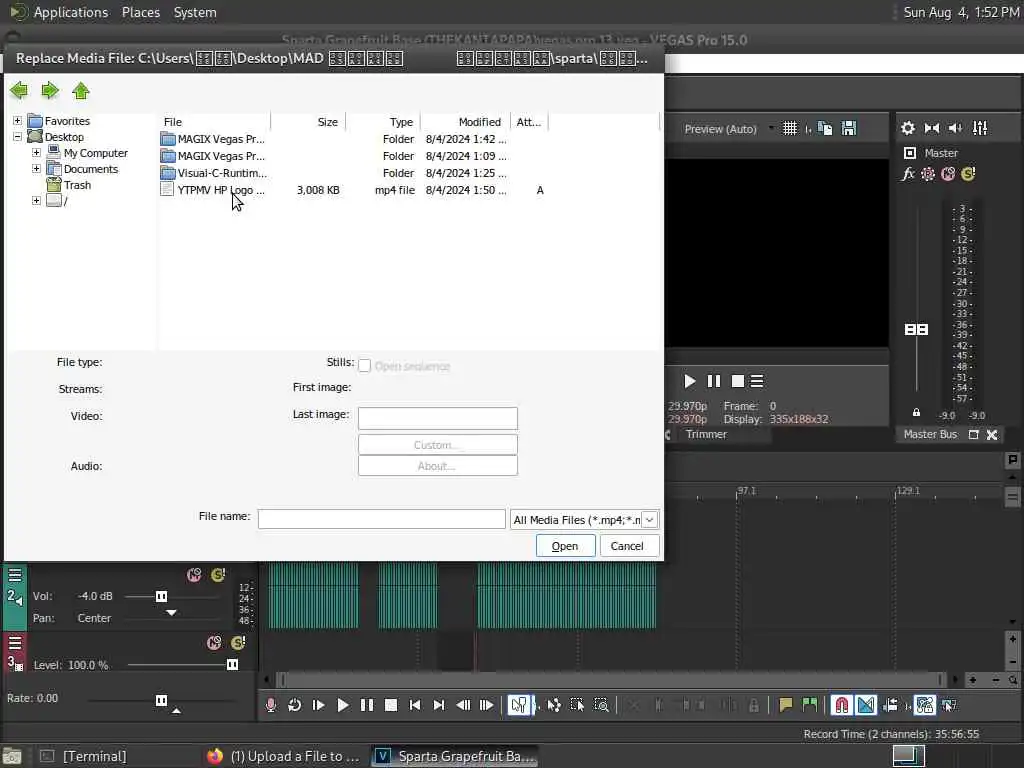Adjust the Master volume fader
1024x768 pixels.
click(916, 329)
